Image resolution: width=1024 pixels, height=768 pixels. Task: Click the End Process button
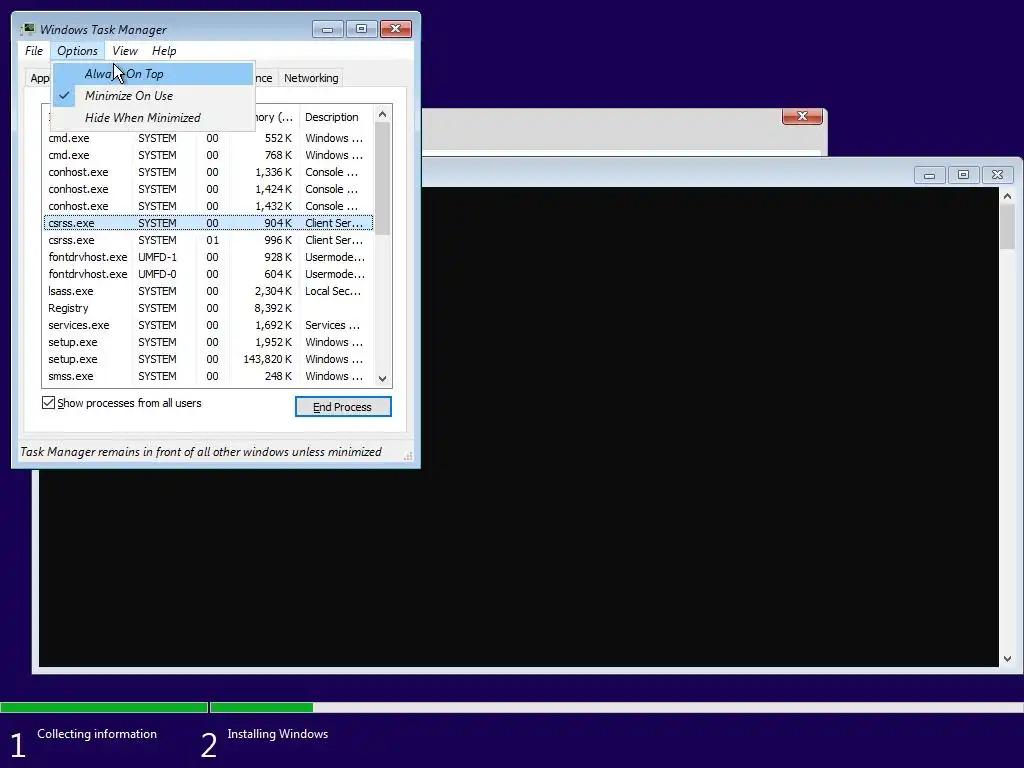pos(343,407)
